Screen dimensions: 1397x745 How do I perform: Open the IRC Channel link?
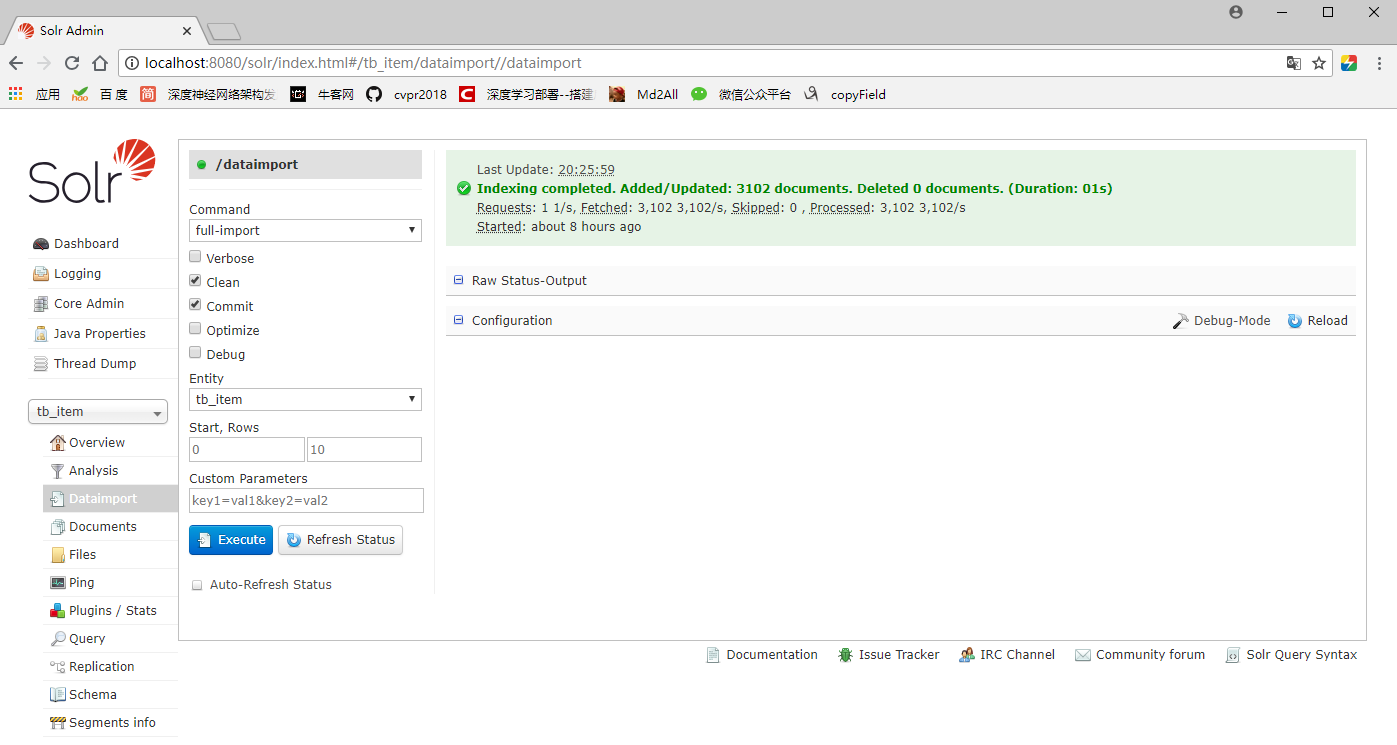1007,655
